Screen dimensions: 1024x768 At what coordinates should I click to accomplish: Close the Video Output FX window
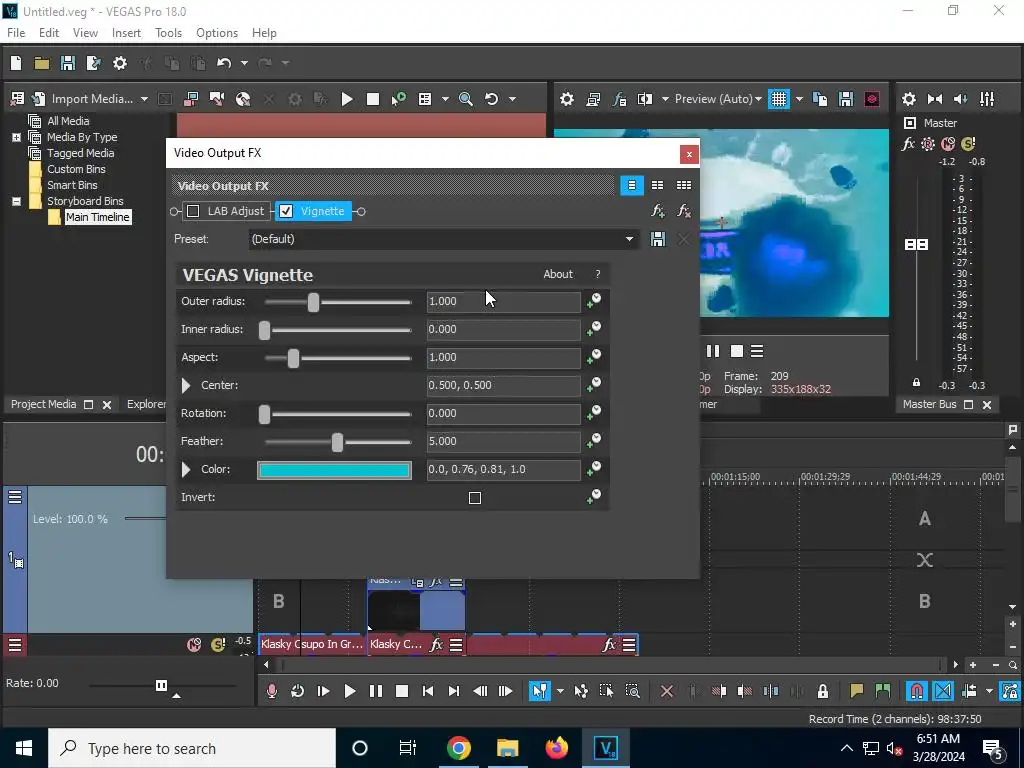pos(689,154)
